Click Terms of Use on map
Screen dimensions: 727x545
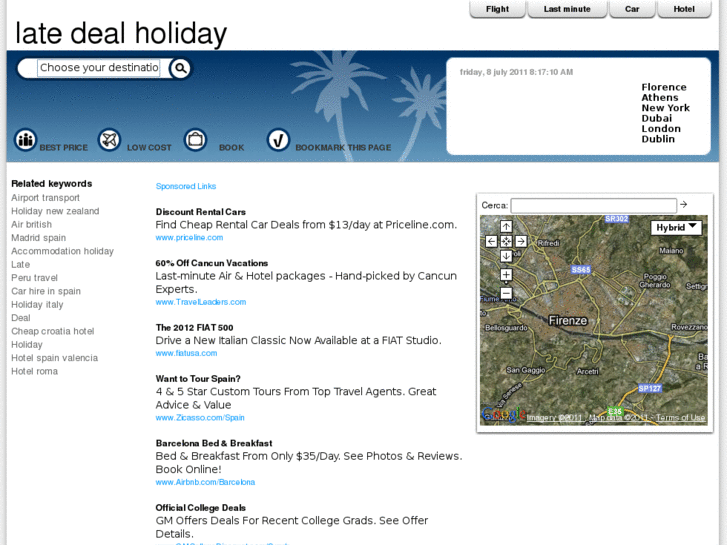click(681, 418)
